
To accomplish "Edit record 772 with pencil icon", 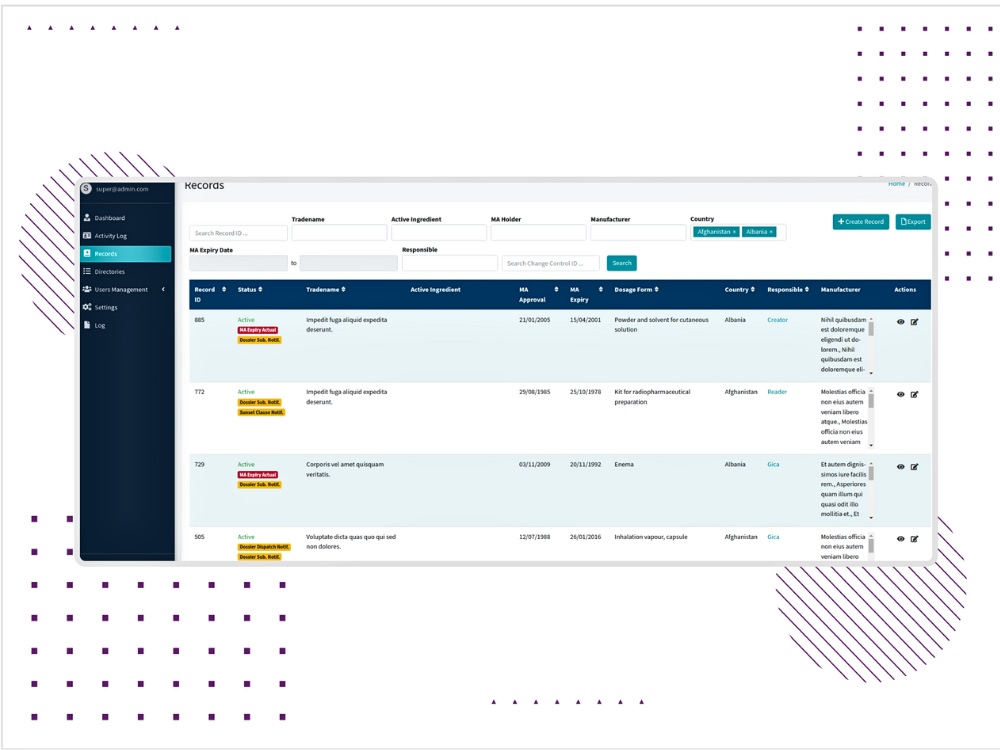I will pos(915,394).
